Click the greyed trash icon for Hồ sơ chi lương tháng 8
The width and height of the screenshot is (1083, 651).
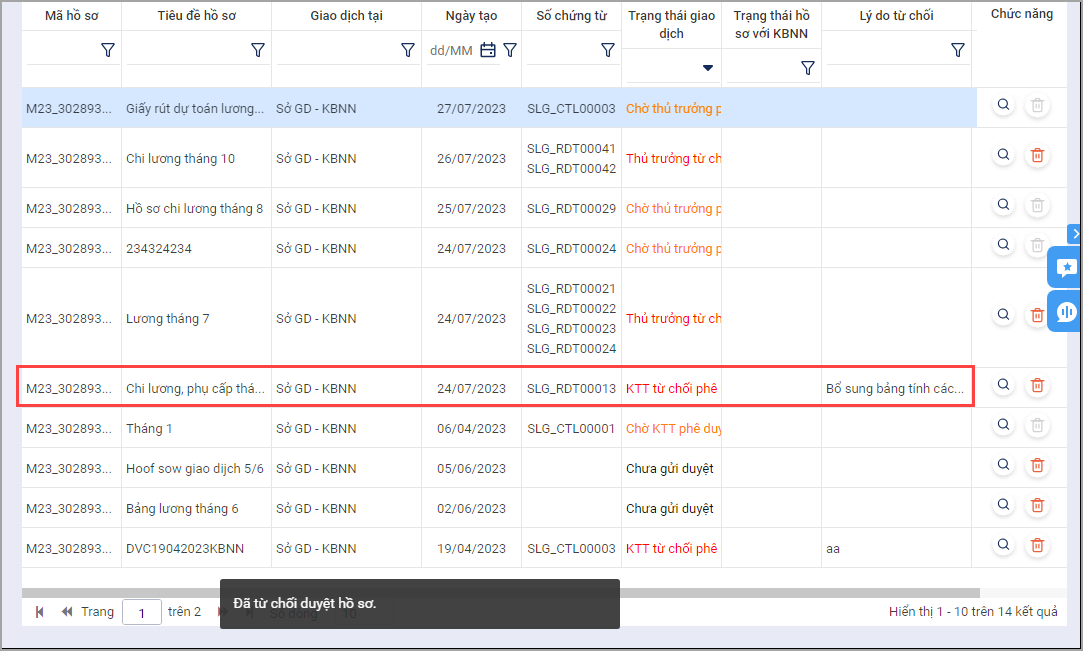pos(1037,205)
